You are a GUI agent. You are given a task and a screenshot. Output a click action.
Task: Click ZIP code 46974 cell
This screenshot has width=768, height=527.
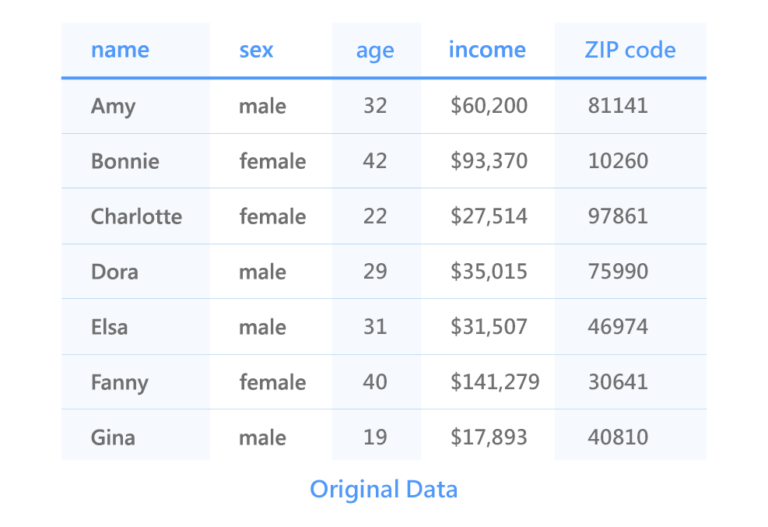(618, 327)
